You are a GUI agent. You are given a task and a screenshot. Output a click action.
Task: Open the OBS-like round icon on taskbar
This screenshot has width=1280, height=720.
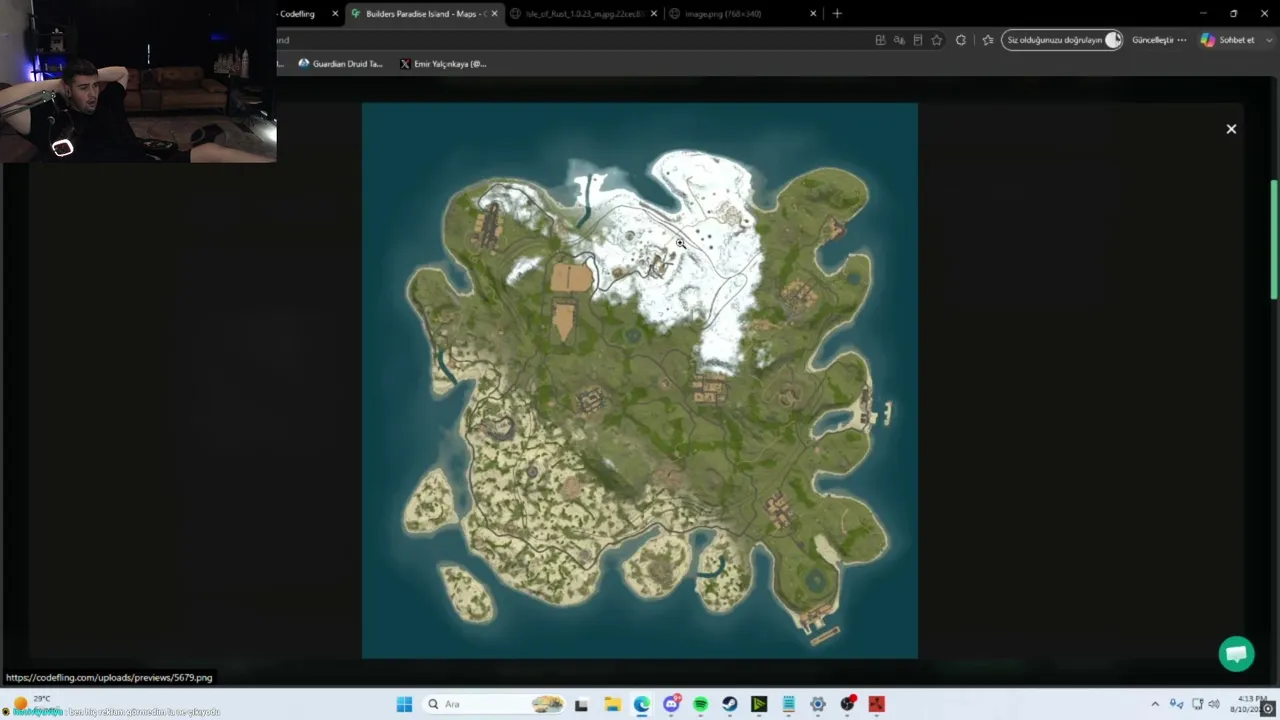(x=848, y=704)
